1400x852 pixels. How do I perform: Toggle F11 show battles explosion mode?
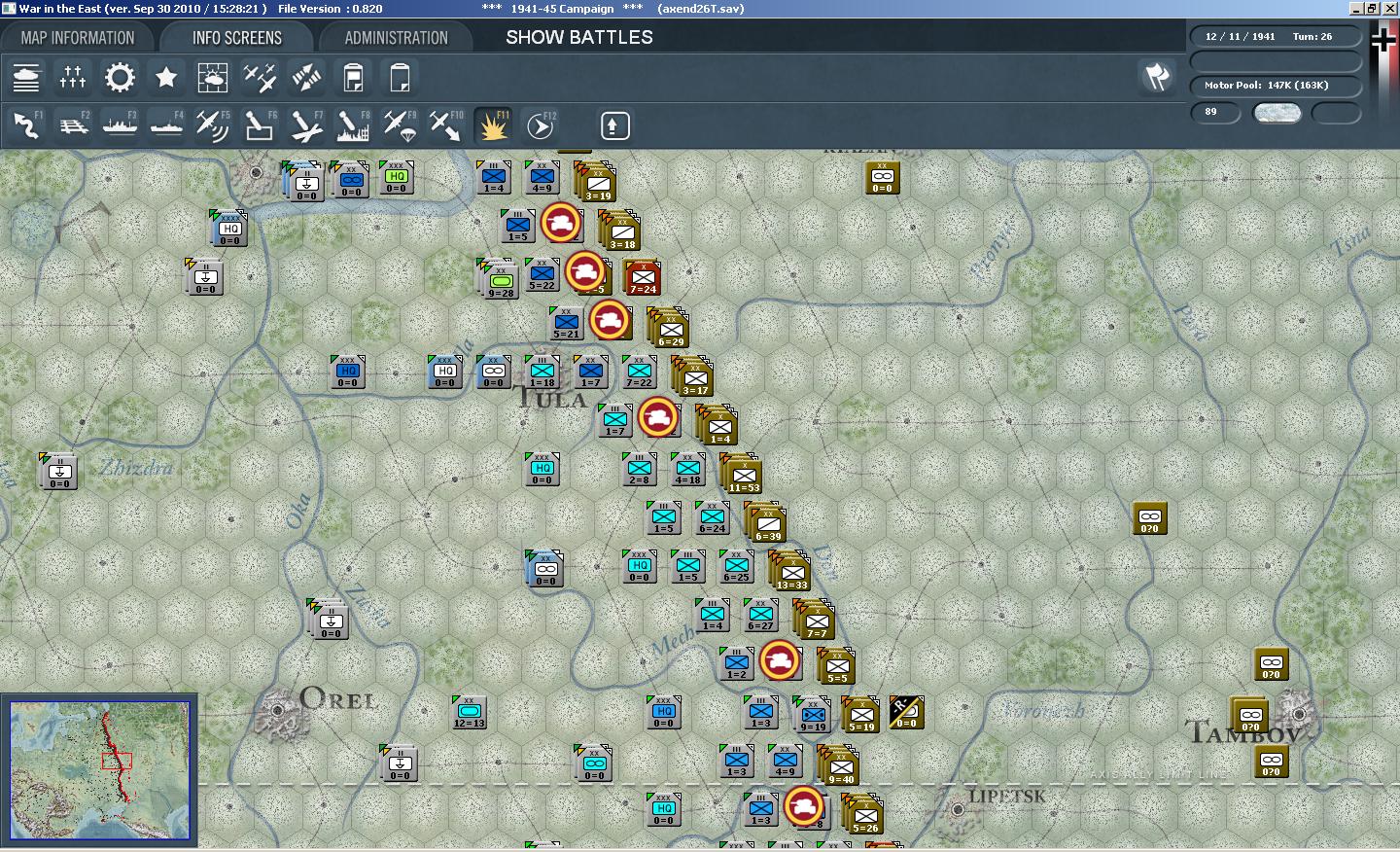pos(493,125)
